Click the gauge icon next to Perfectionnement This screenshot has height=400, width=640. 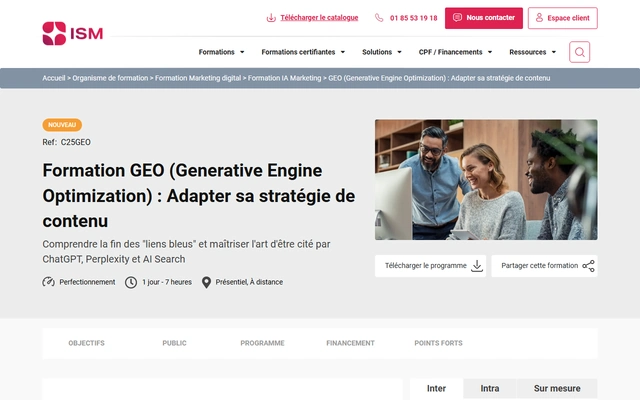(x=49, y=282)
